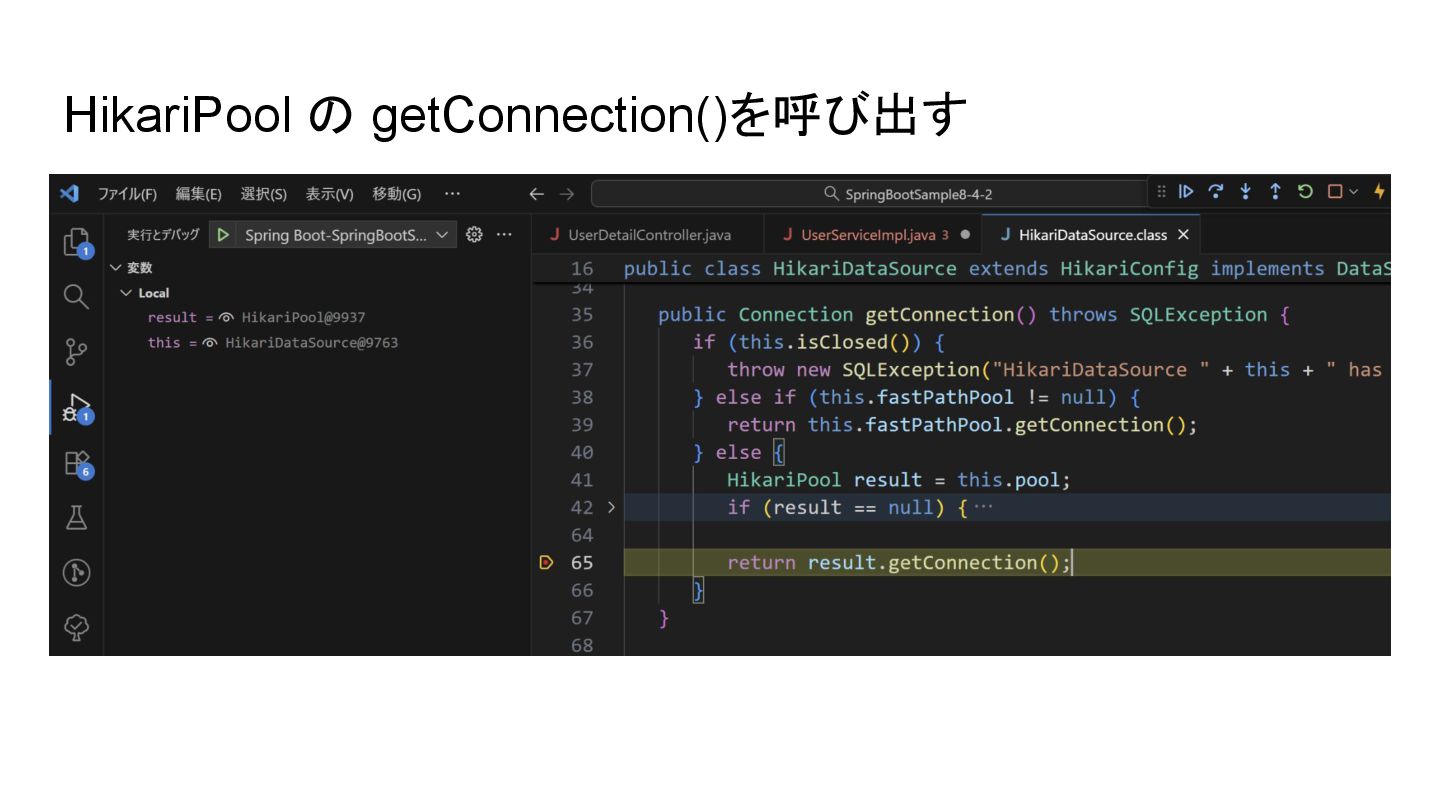
Task: Open the menu bar overflow ellipsis
Action: coord(452,194)
